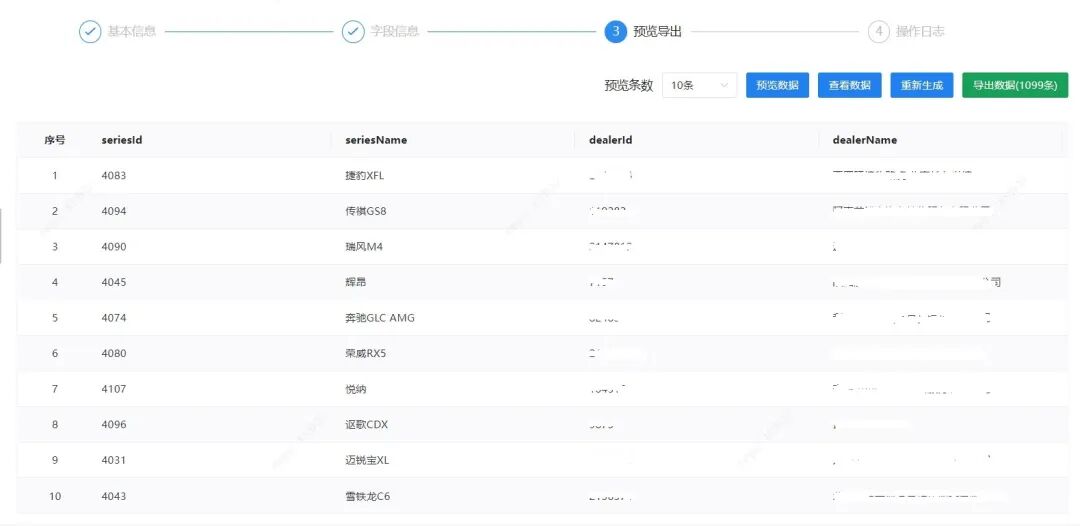Click the dealerId column header

(611, 140)
